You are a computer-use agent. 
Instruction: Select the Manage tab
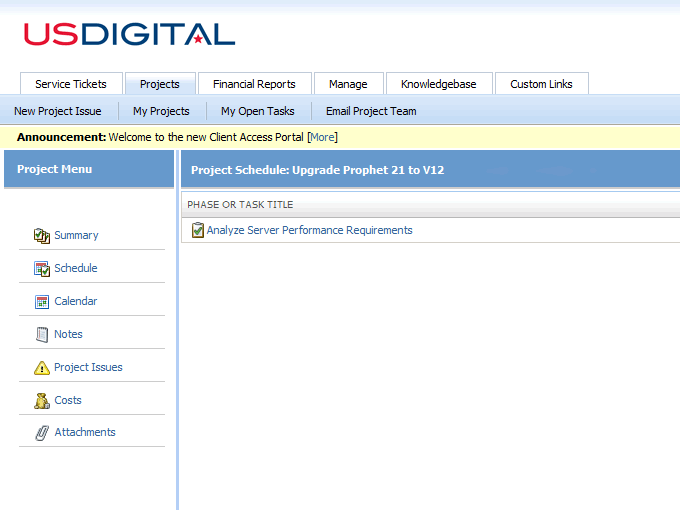[348, 84]
